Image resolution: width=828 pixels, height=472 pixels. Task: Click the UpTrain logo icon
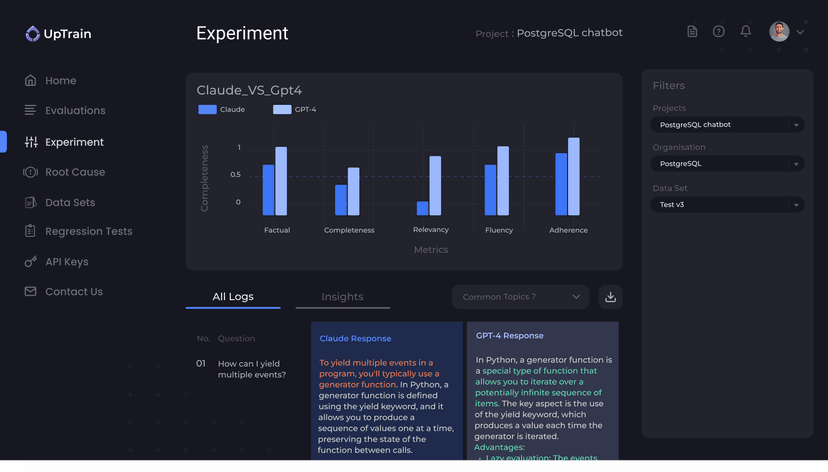pyautogui.click(x=33, y=34)
